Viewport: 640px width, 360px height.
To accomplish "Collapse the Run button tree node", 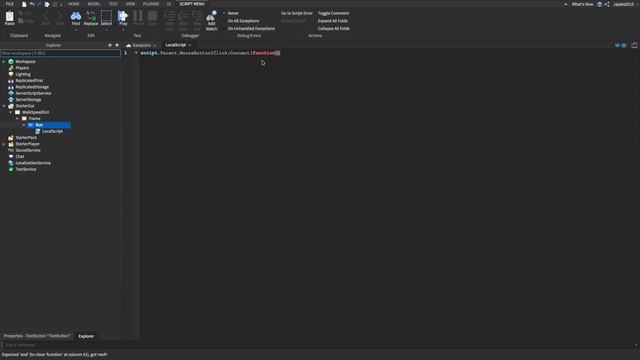I will pos(24,125).
